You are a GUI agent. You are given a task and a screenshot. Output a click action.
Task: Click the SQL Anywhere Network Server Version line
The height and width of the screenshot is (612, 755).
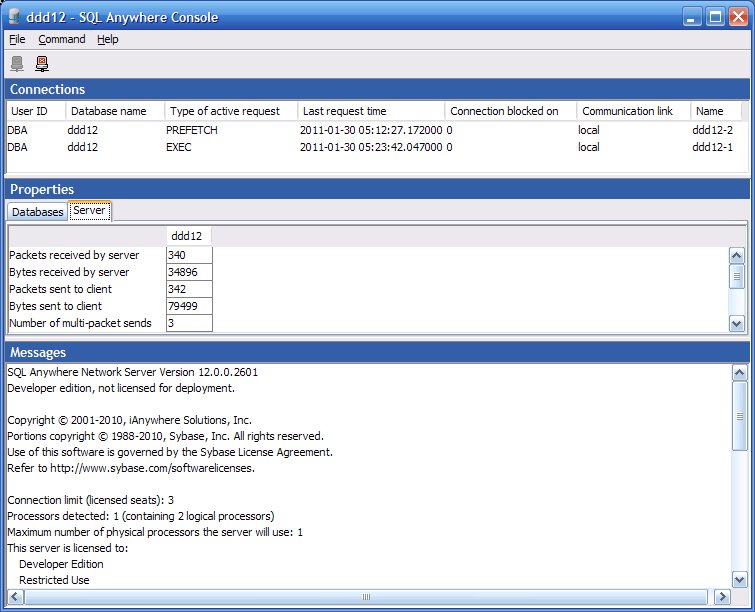(132, 372)
